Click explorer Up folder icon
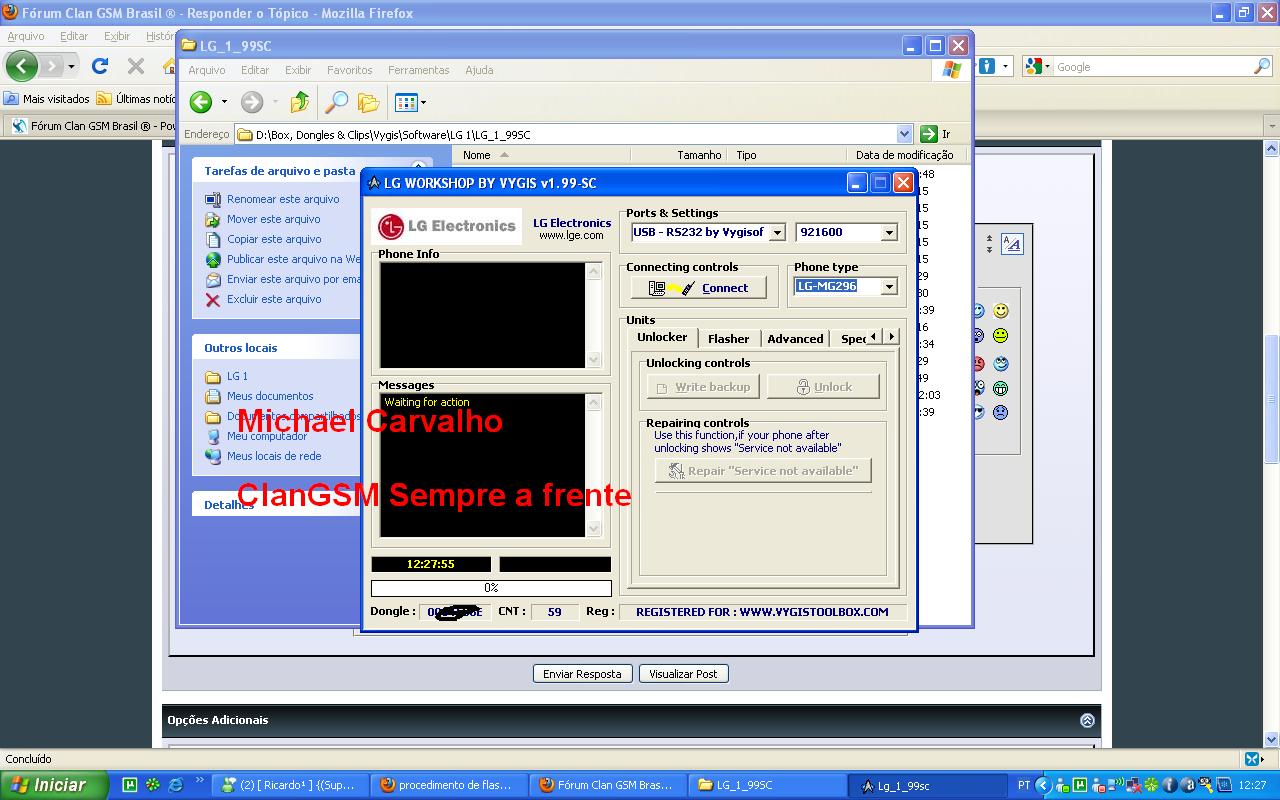Viewport: 1280px width, 800px height. 299,102
